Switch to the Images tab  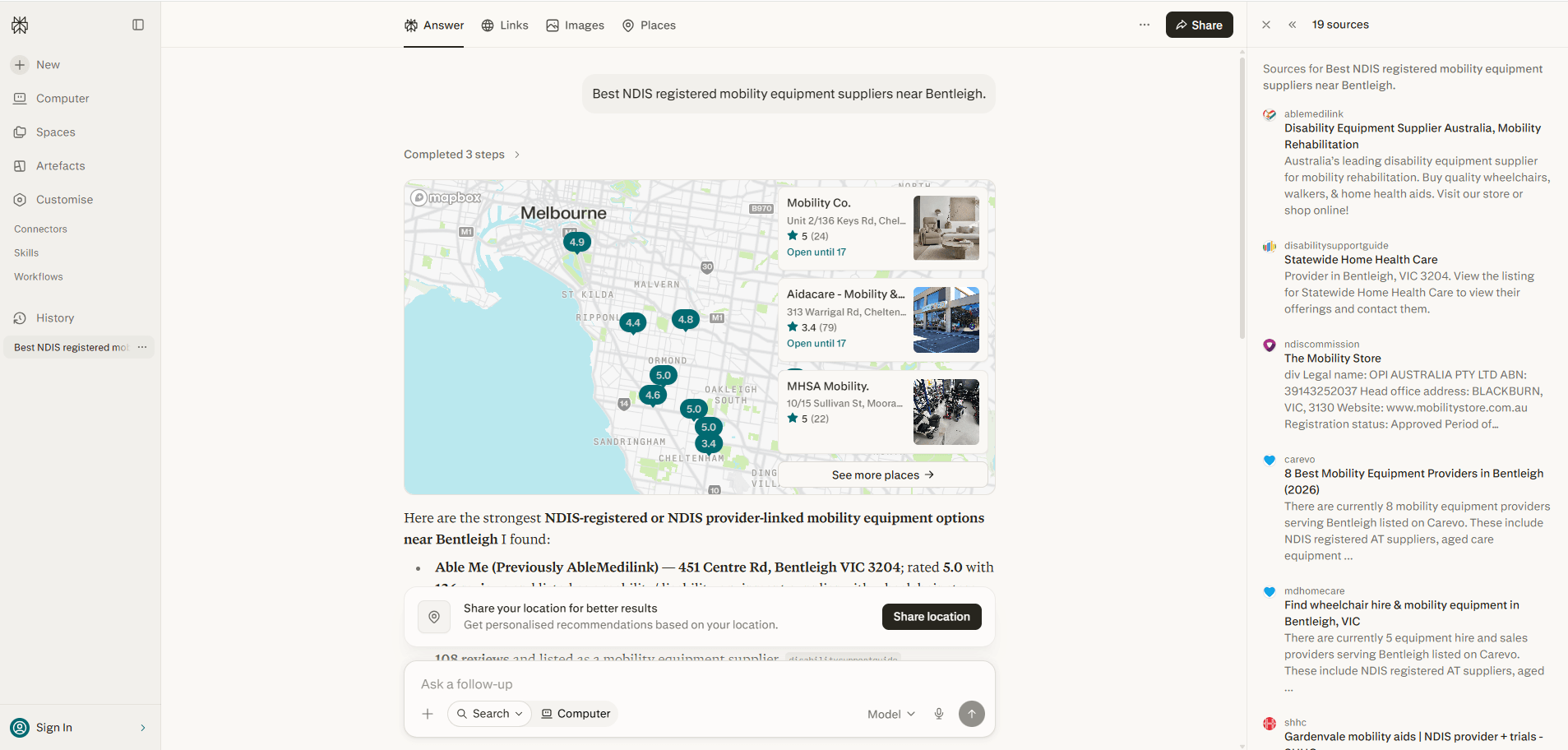575,25
